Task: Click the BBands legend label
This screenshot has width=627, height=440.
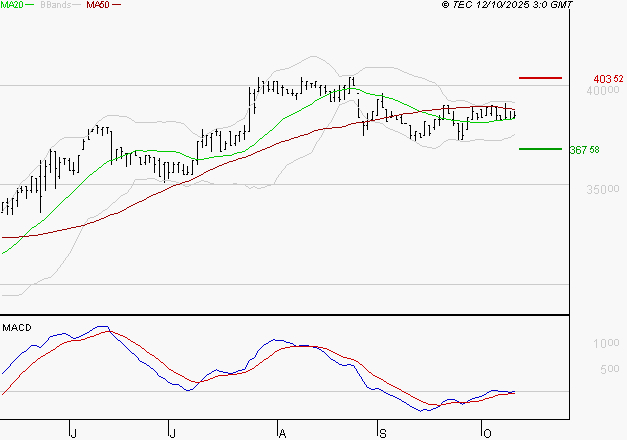Action: (x=56, y=5)
